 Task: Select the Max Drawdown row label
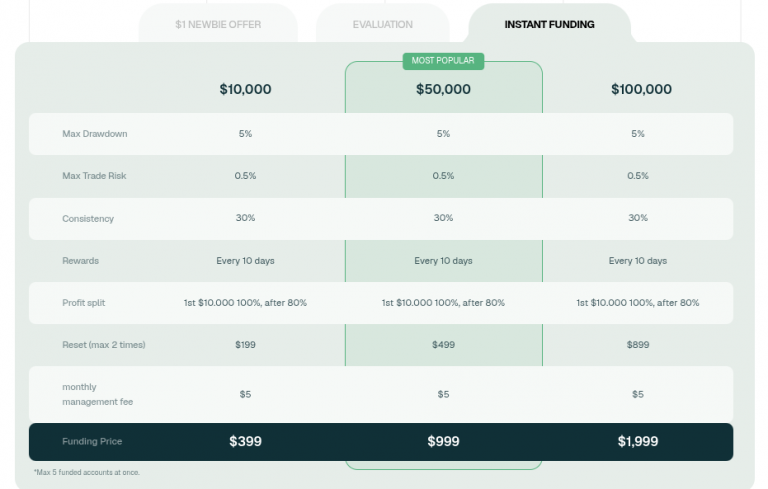pos(95,134)
